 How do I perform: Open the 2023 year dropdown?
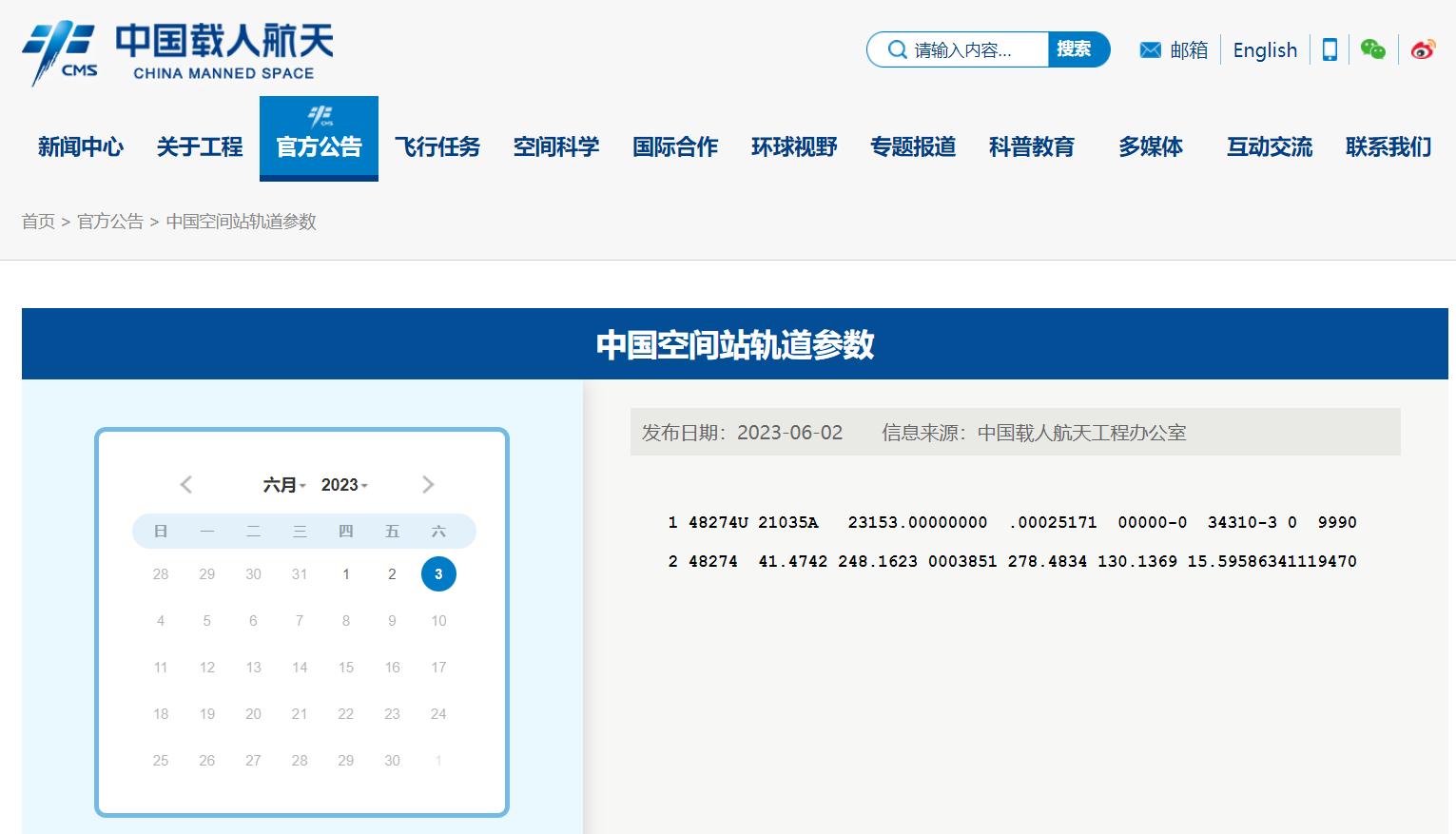click(x=343, y=484)
